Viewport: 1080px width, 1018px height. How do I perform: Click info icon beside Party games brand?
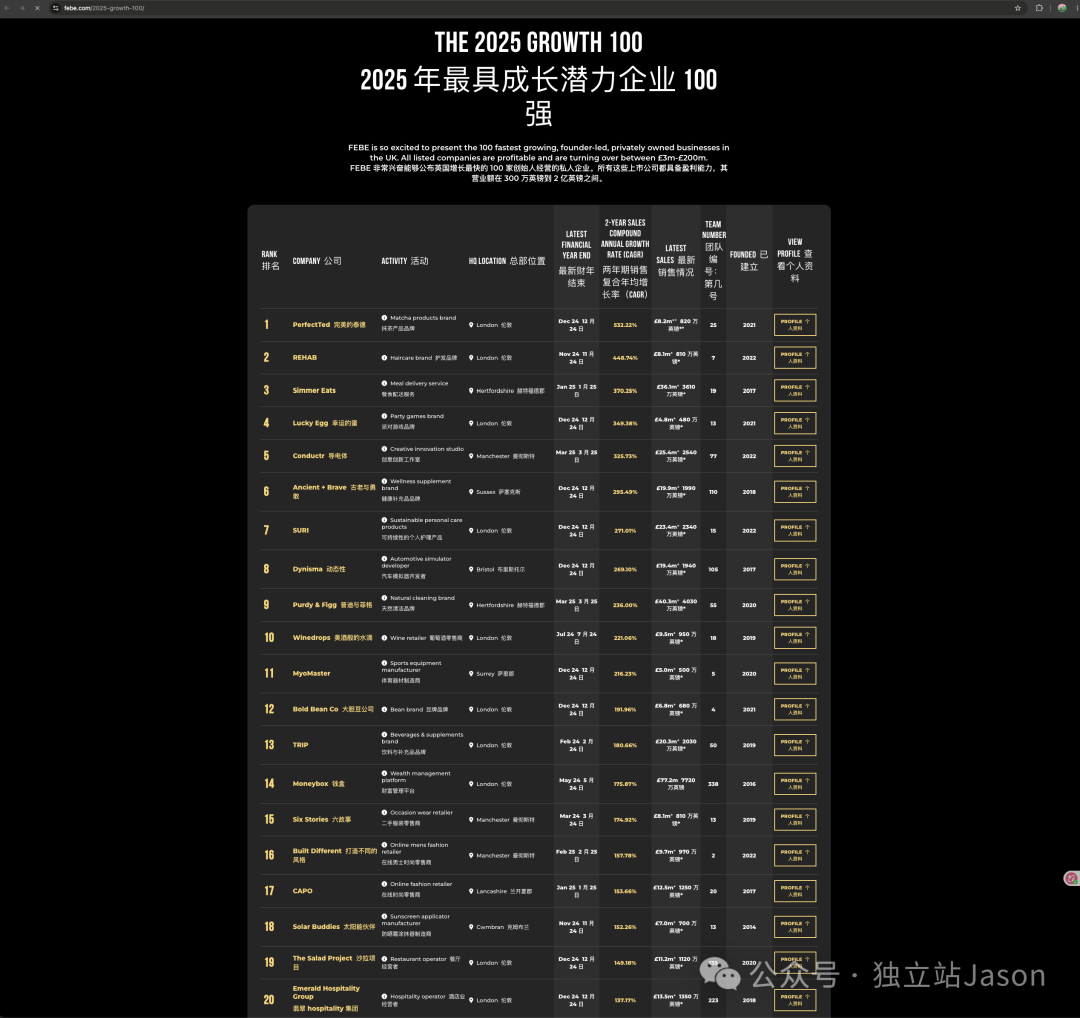(384, 417)
